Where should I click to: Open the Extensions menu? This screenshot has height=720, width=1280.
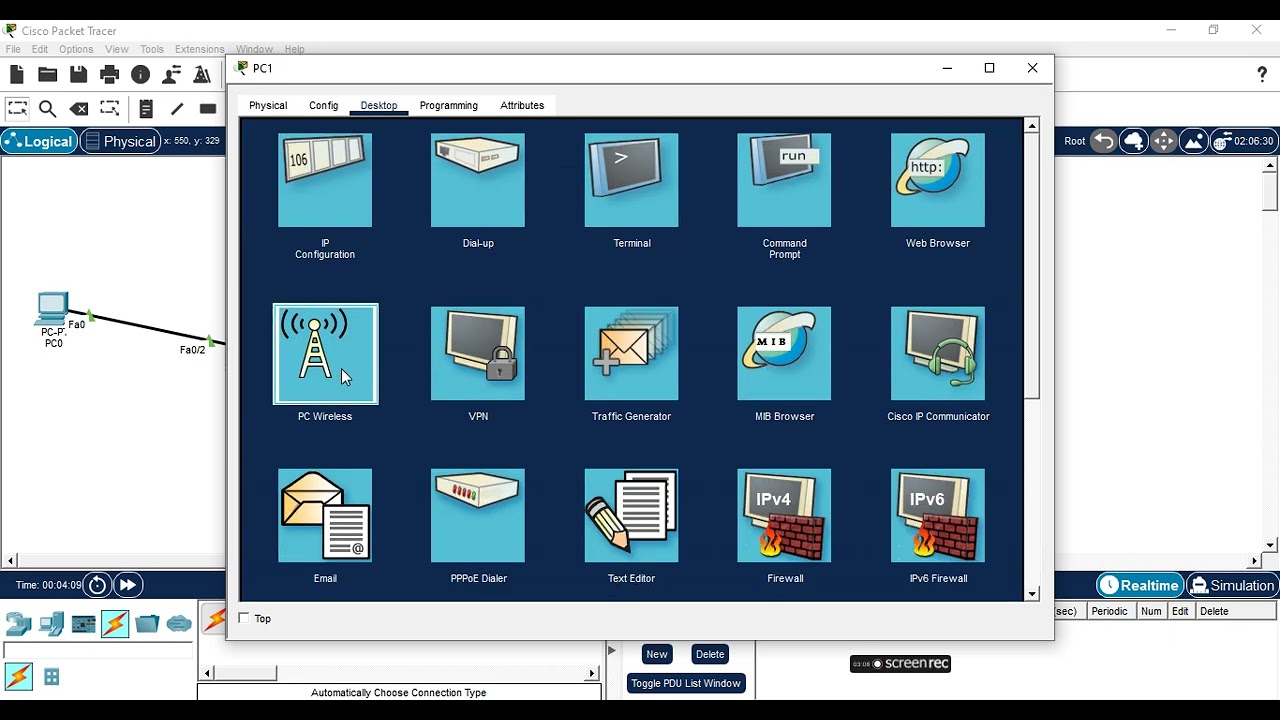click(199, 49)
